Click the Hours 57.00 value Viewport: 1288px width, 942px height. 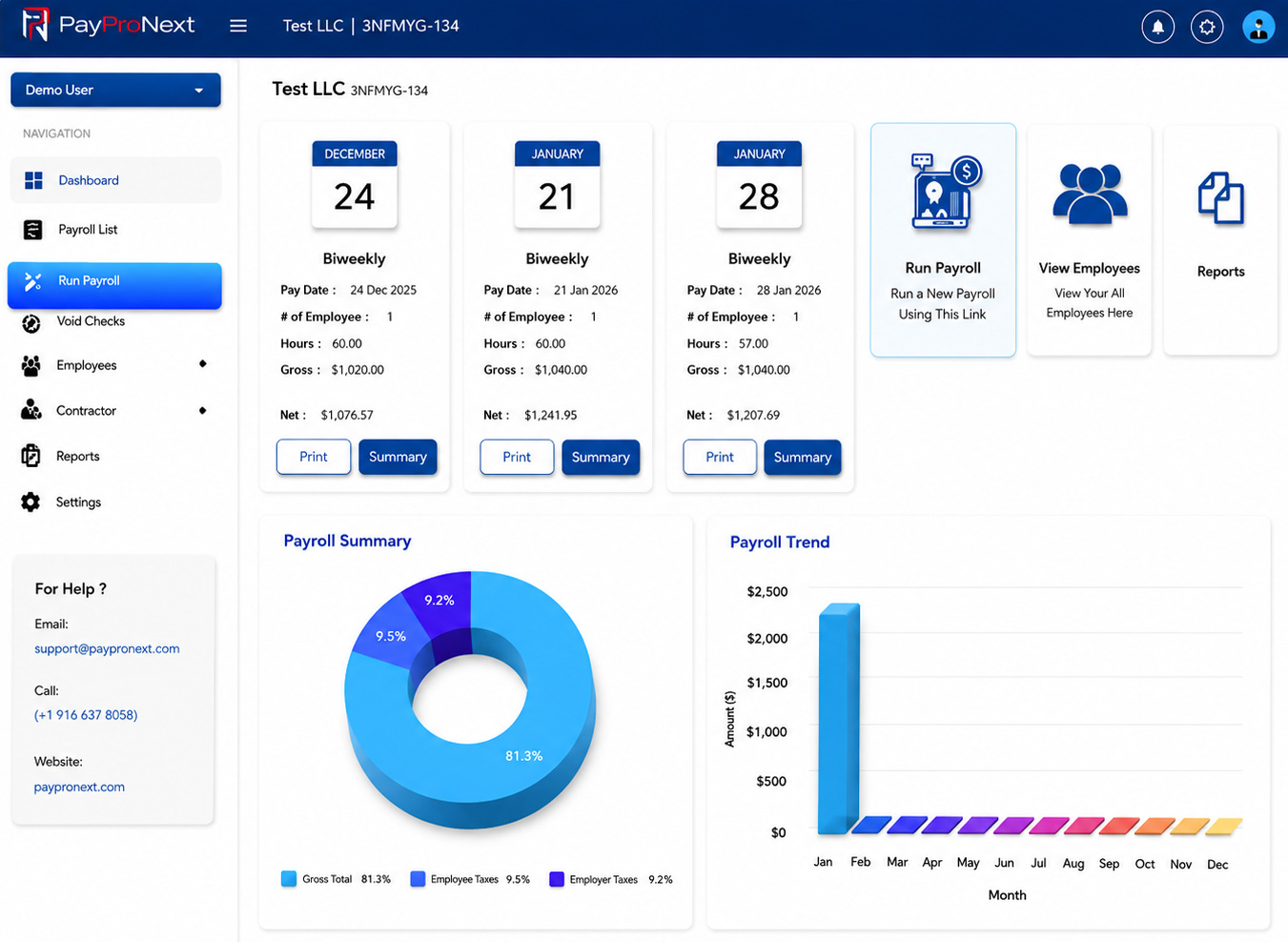(x=753, y=344)
